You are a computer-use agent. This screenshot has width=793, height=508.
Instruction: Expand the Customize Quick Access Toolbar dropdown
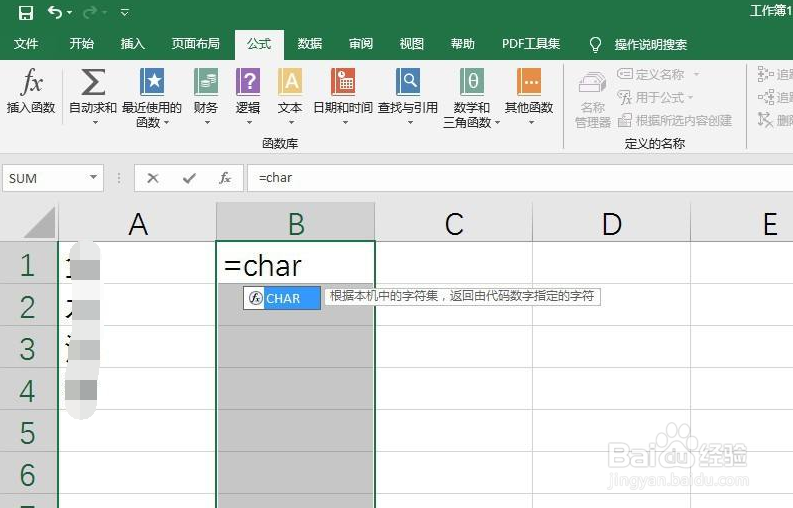(125, 13)
